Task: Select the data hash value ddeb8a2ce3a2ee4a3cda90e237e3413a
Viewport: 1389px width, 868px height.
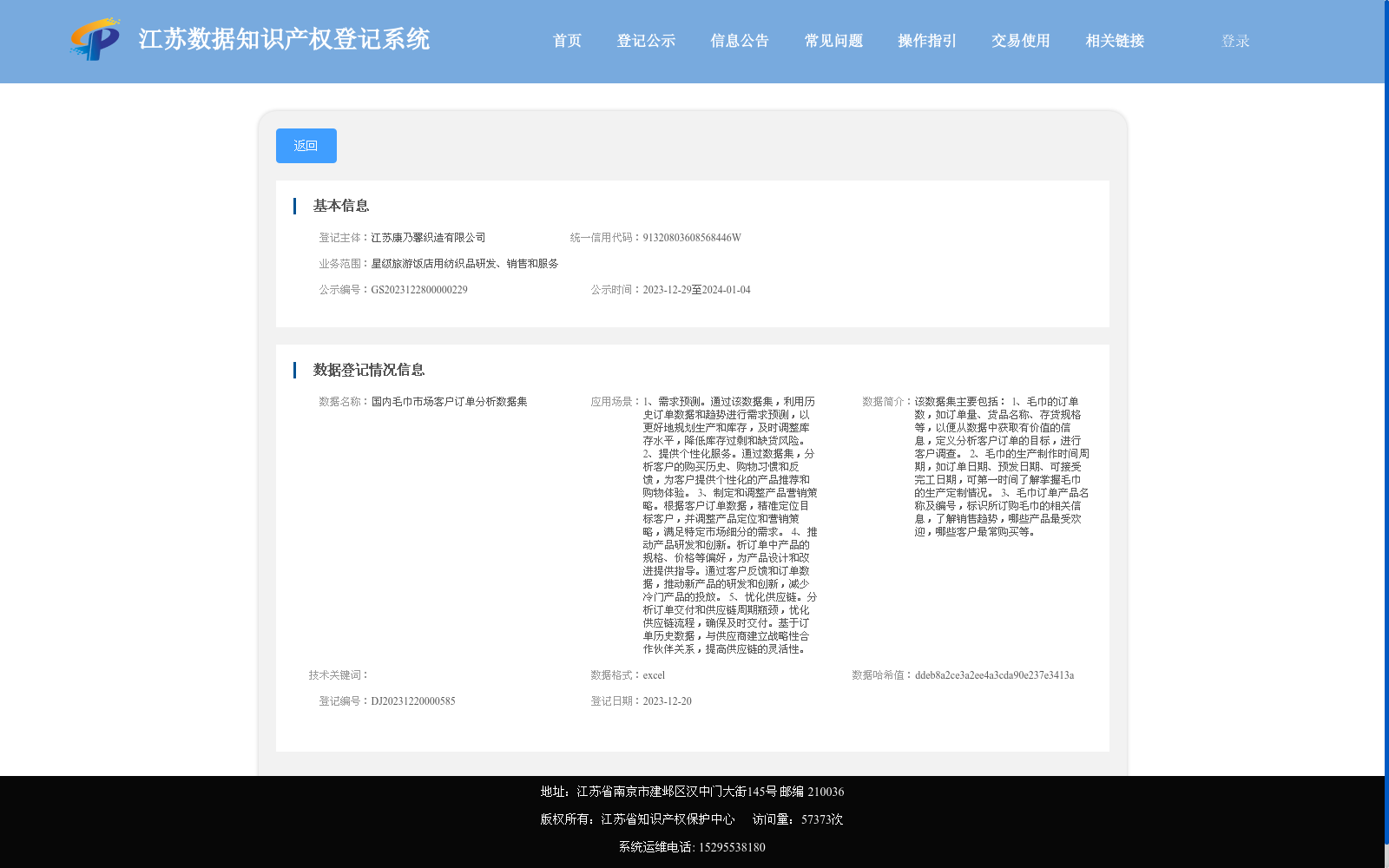Action: coord(994,675)
